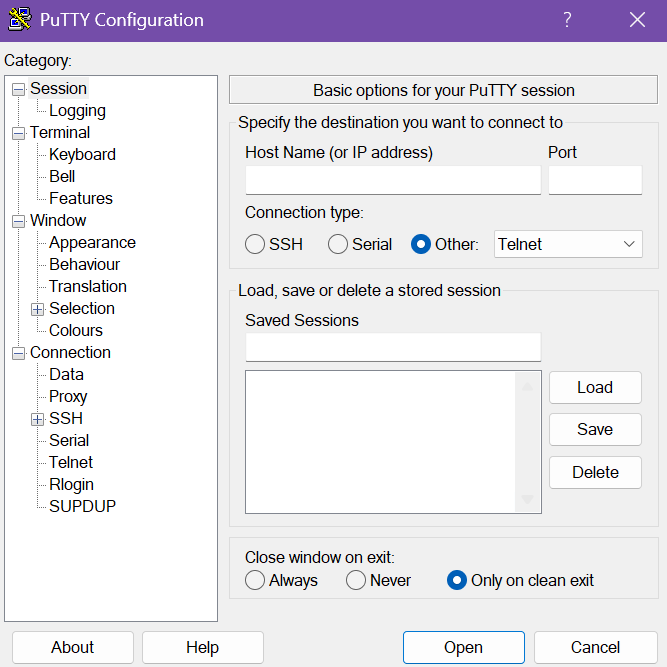Expand the SSH tree node
This screenshot has width=667, height=667.
click(x=37, y=419)
